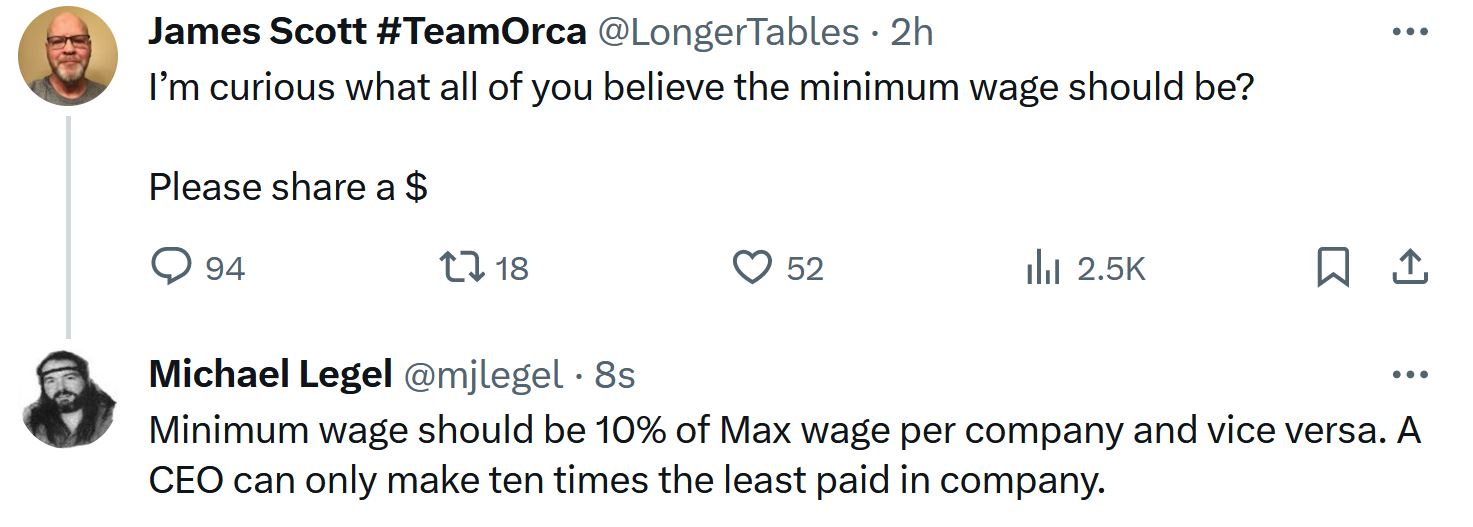Click Michael Legel's profile avatar
1473x527 pixels.
tap(68, 400)
